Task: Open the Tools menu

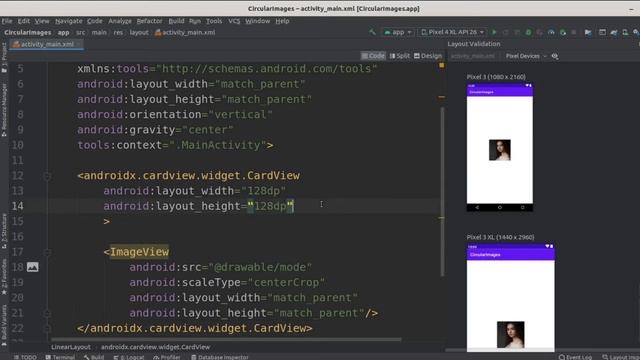Action: [214, 21]
